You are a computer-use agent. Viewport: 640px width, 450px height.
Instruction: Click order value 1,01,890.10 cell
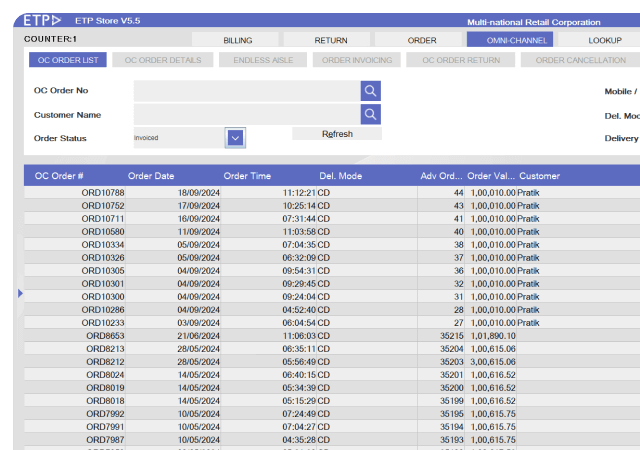[x=493, y=336]
